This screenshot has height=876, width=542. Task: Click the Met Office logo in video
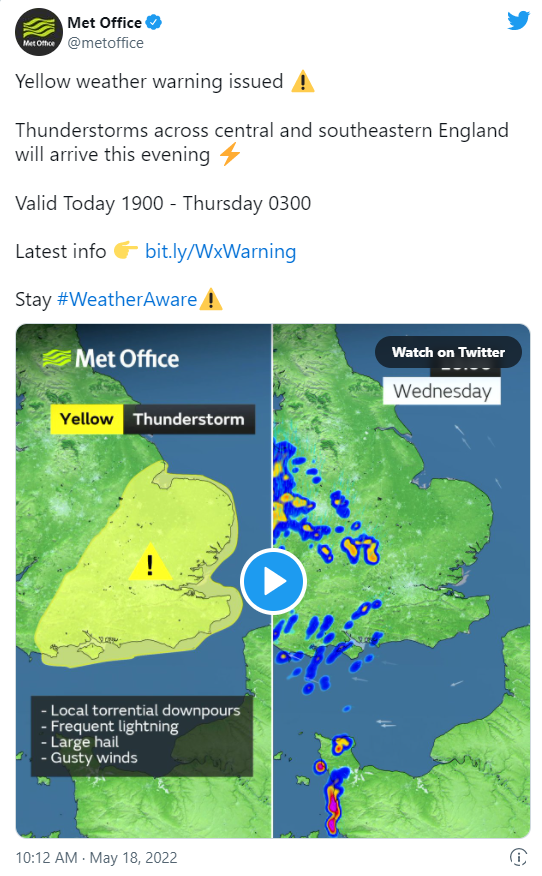point(111,359)
